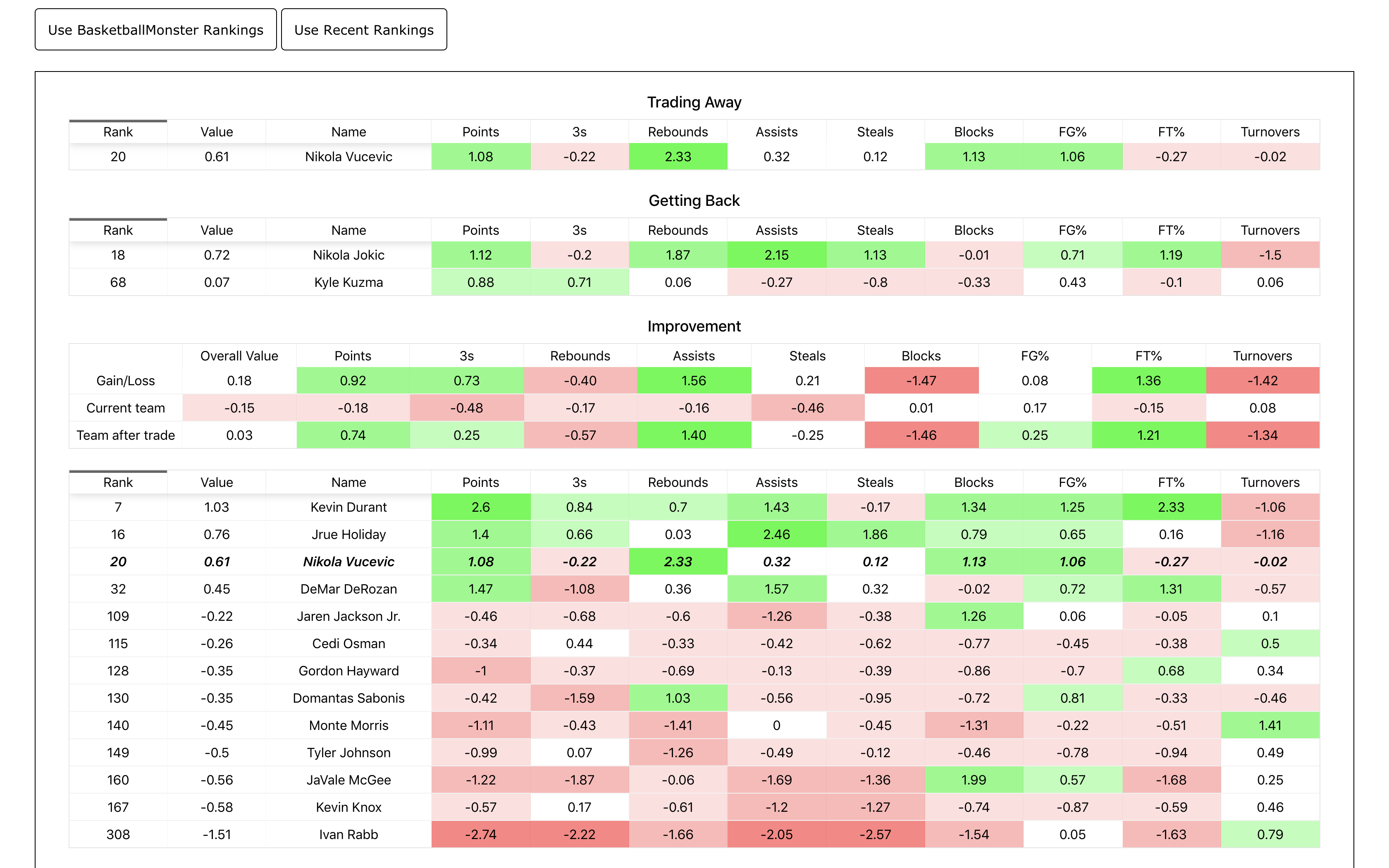Select the italicized Nikola Vucevic row

(x=348, y=561)
